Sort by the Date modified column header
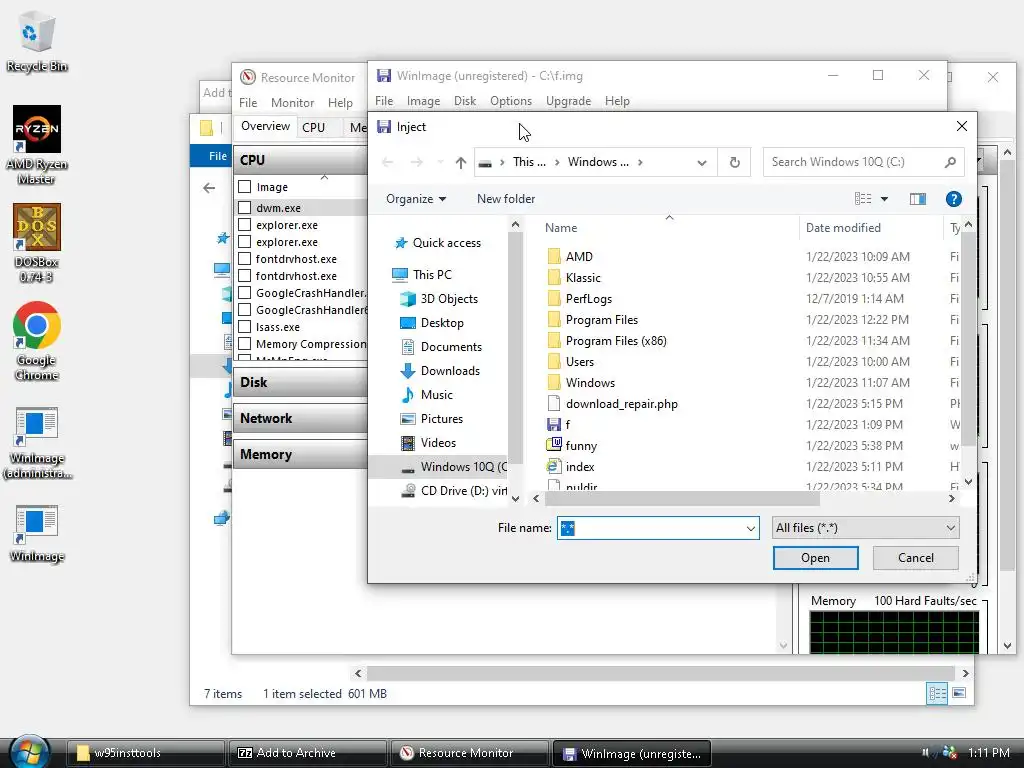The image size is (1024, 768). point(843,228)
